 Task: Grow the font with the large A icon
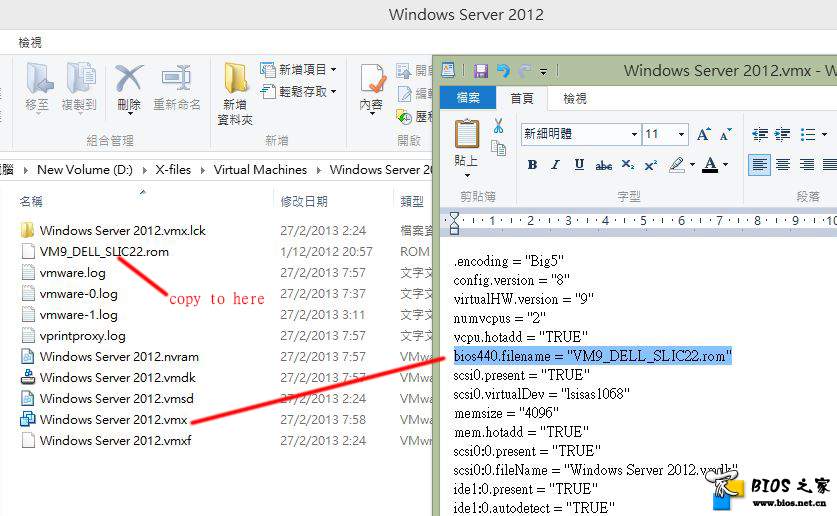pyautogui.click(x=704, y=134)
